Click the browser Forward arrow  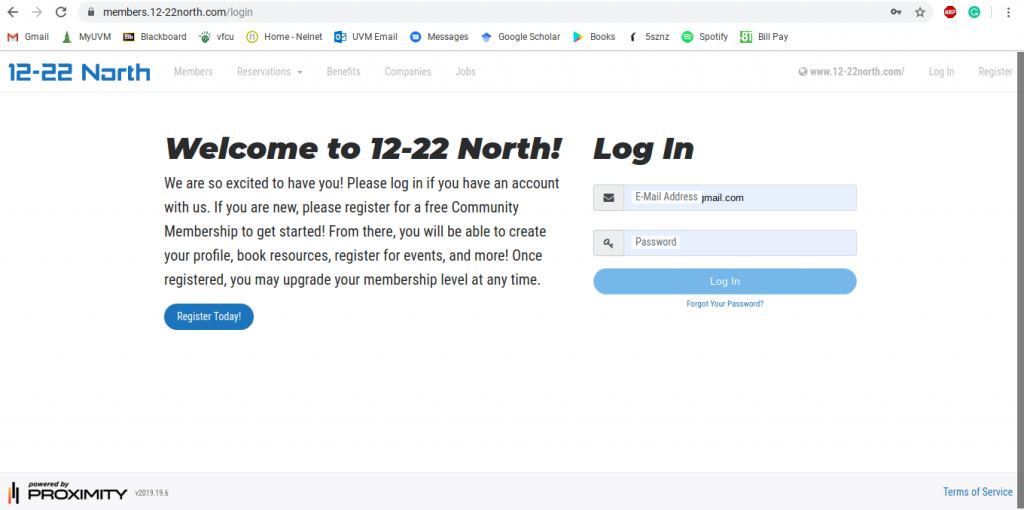pyautogui.click(x=37, y=12)
